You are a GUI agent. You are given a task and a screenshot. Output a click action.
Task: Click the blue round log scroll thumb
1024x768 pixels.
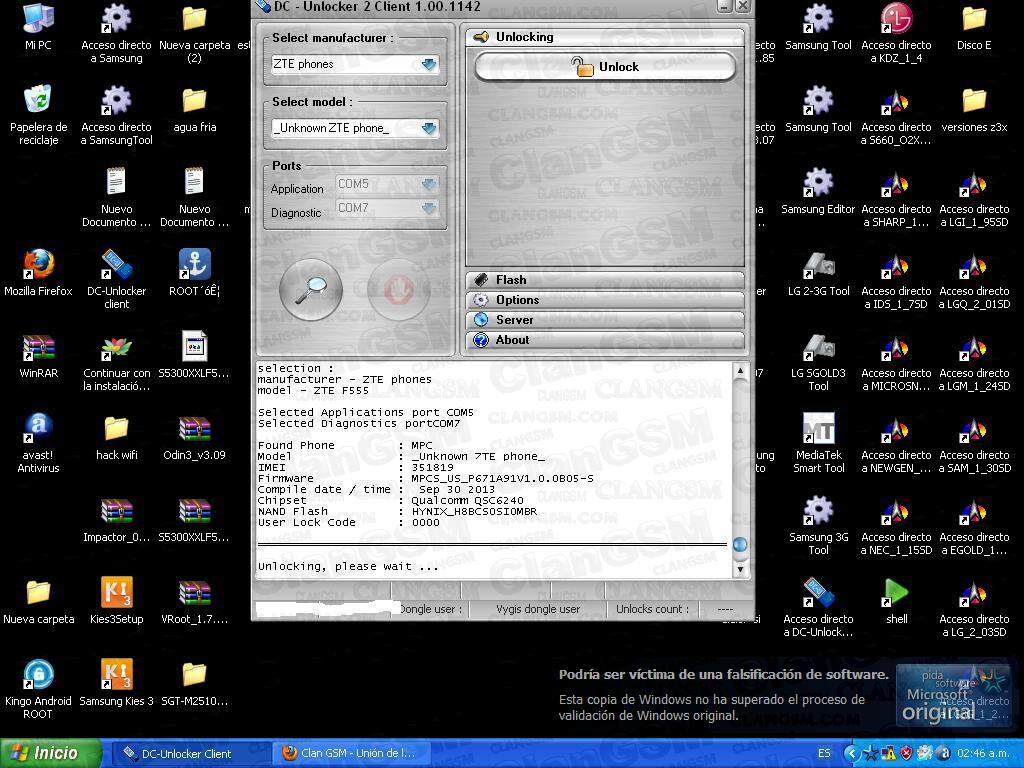(x=740, y=545)
